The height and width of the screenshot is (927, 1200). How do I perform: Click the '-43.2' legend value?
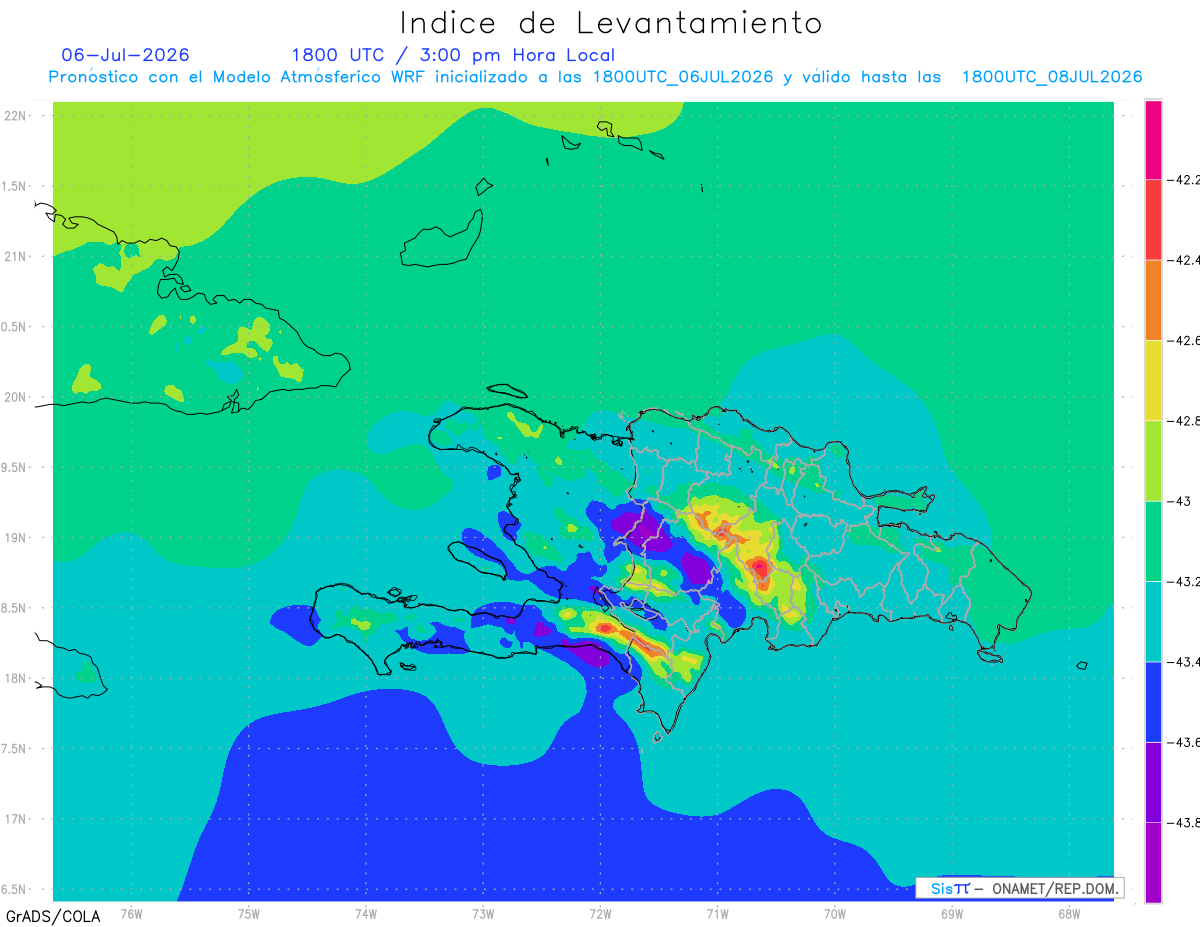[x=1183, y=581]
